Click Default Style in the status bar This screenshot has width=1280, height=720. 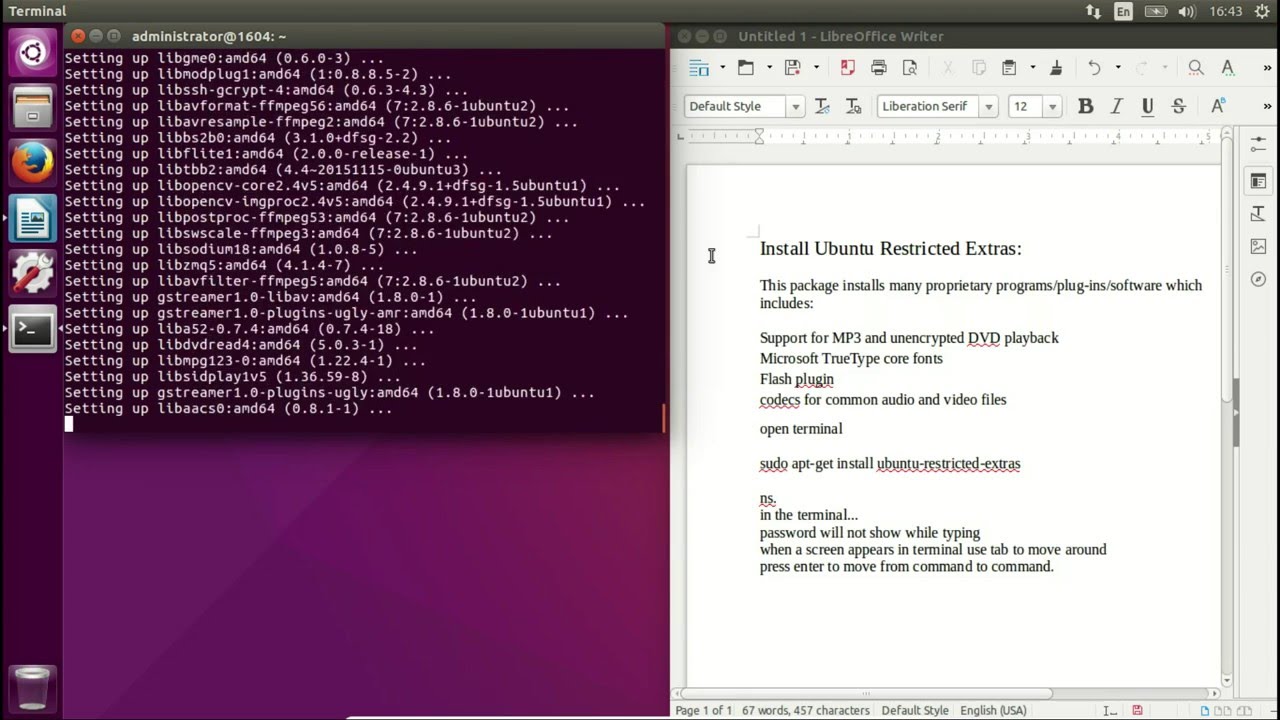click(x=914, y=710)
